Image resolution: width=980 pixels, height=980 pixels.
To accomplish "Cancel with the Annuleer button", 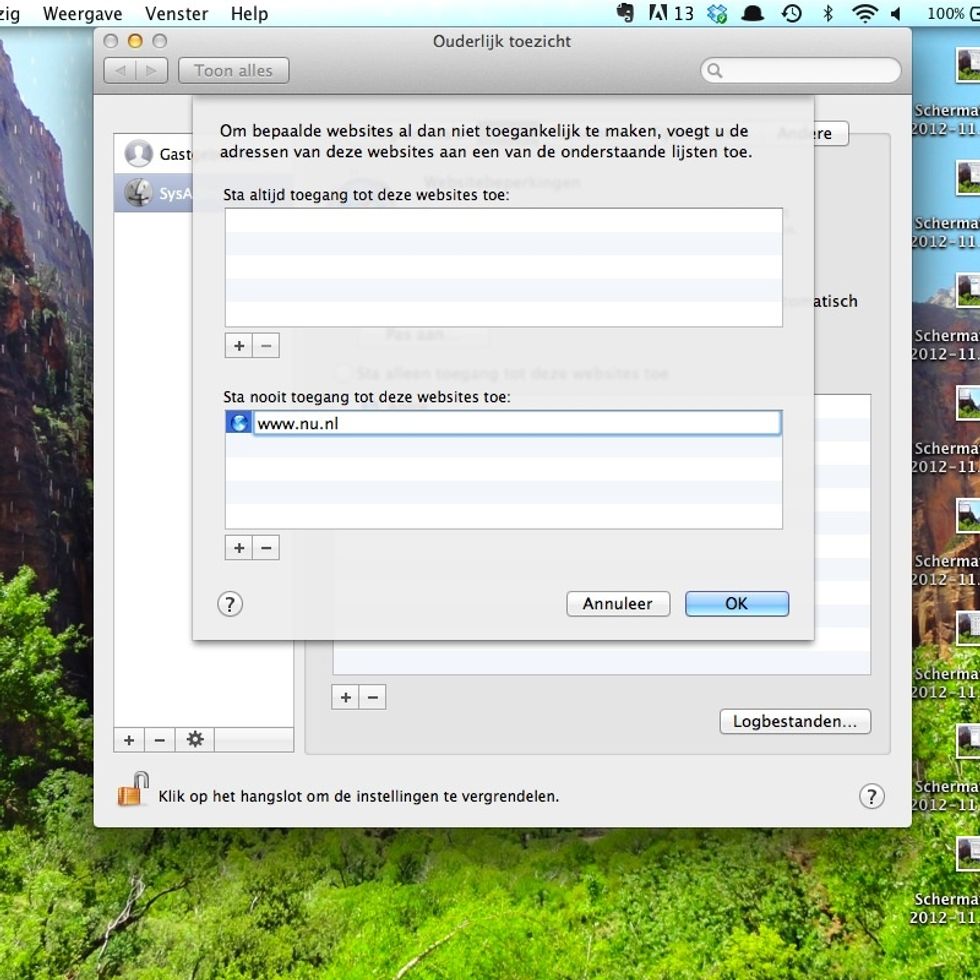I will point(618,604).
